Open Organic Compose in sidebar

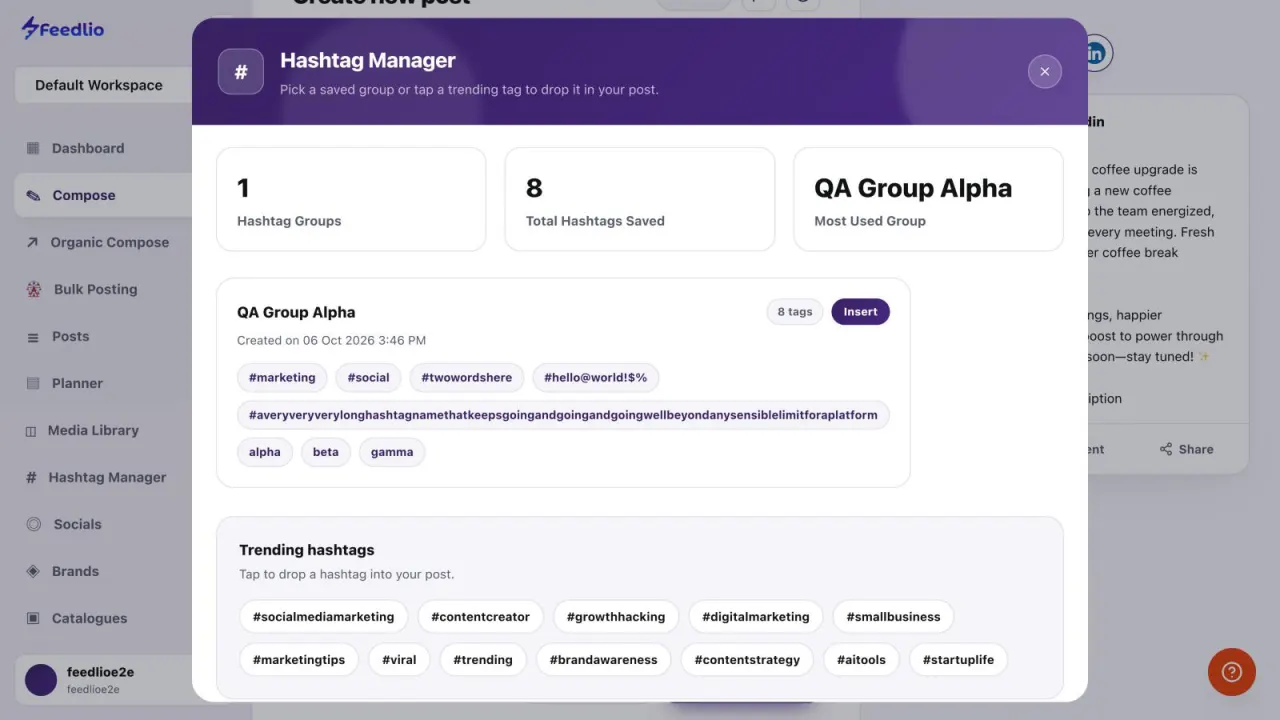109,242
